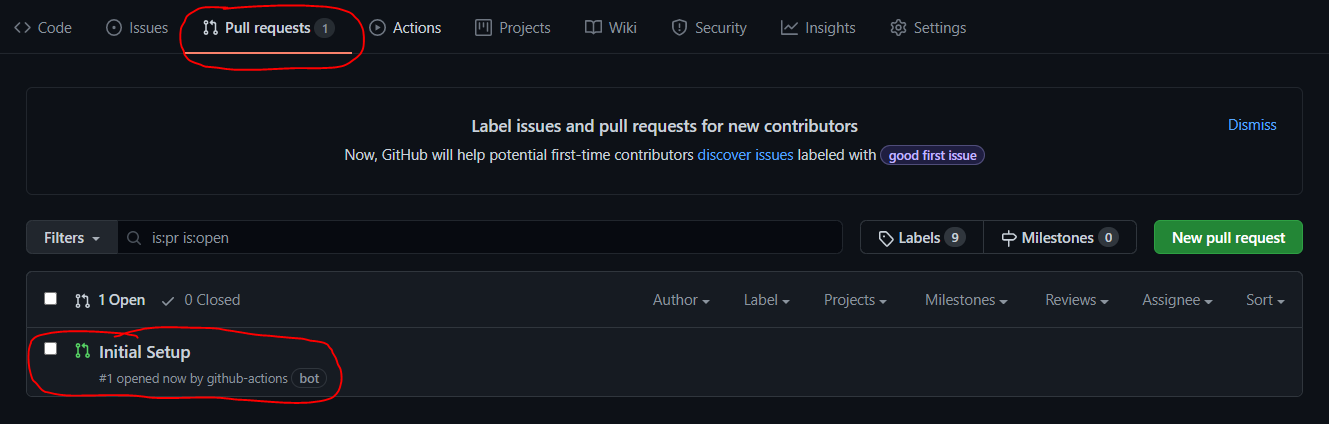Click the New pull request button
This screenshot has height=424, width=1329.
[x=1228, y=238]
